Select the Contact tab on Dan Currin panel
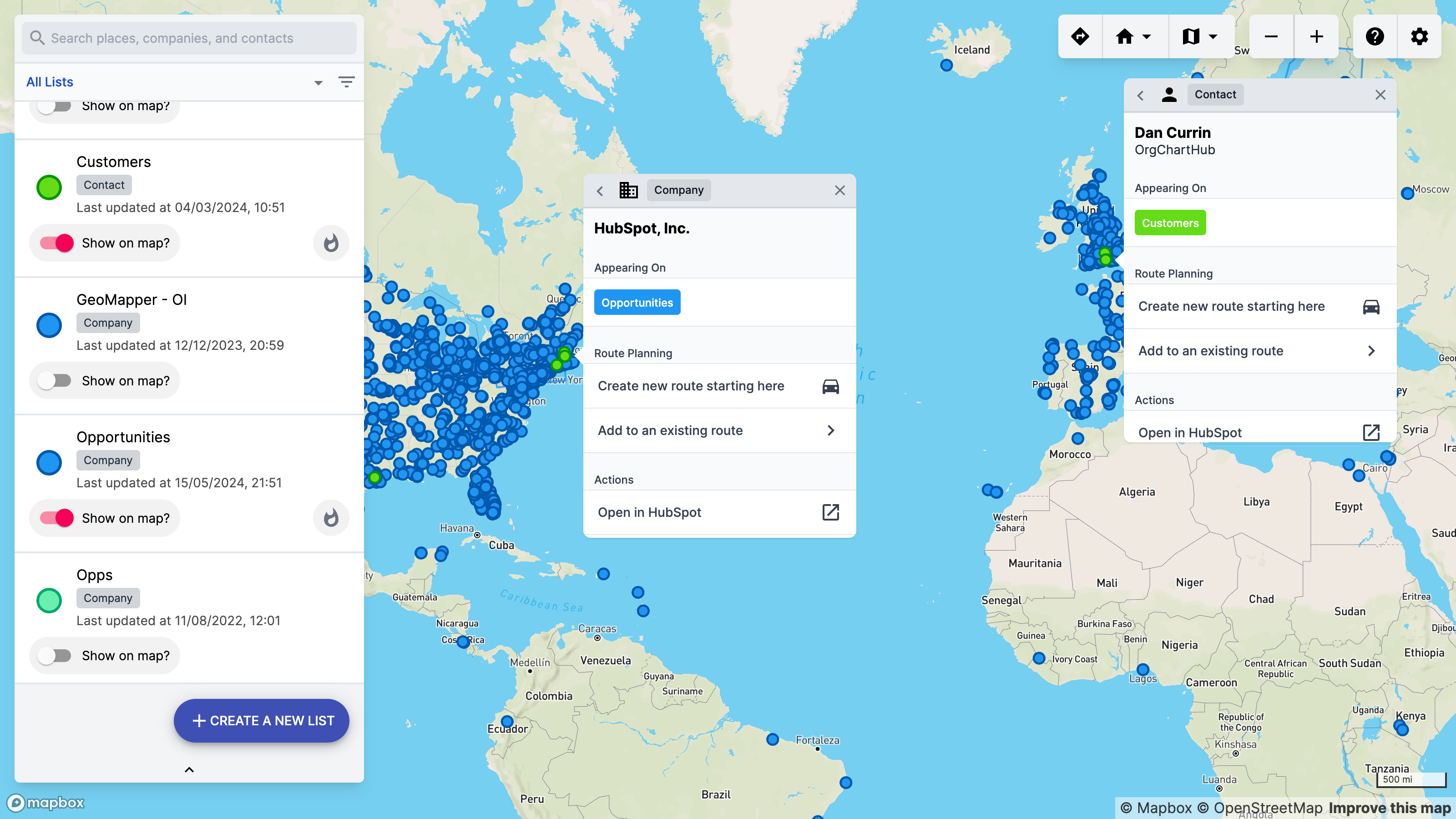The width and height of the screenshot is (1456, 819). pyautogui.click(x=1215, y=94)
